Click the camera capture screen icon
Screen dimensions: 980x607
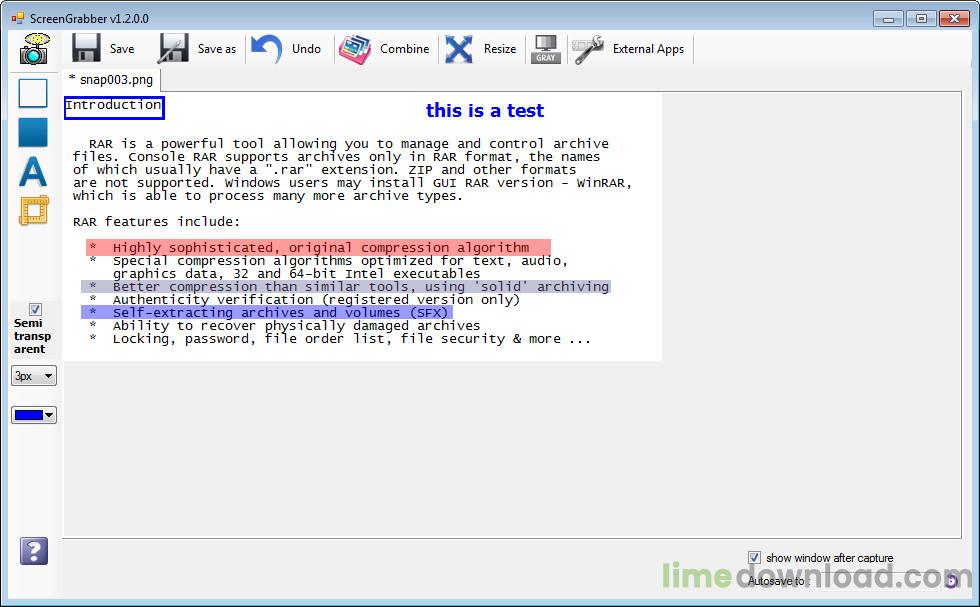click(34, 49)
